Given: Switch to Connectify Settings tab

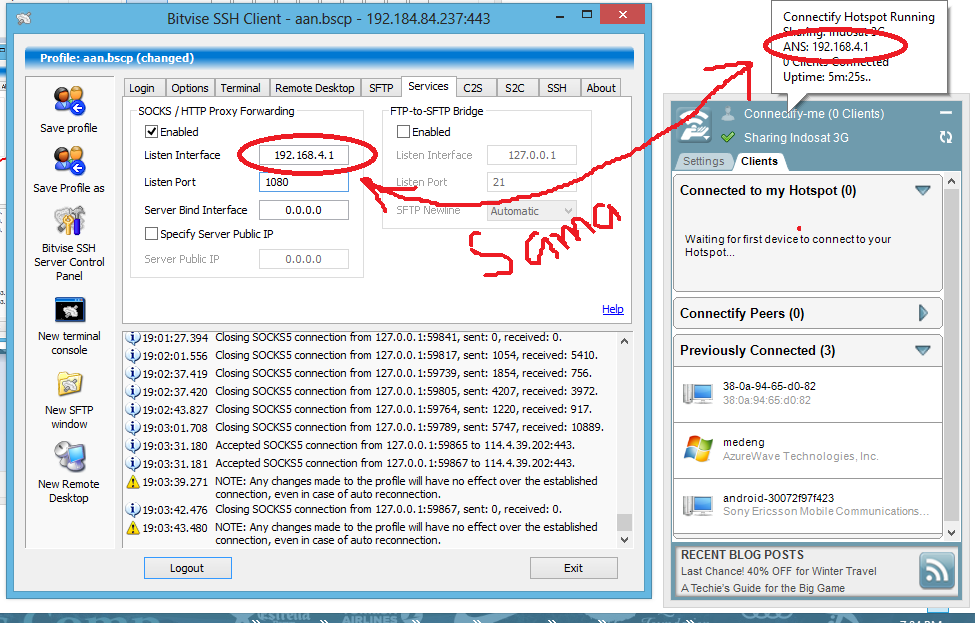Looking at the screenshot, I should pos(703,162).
